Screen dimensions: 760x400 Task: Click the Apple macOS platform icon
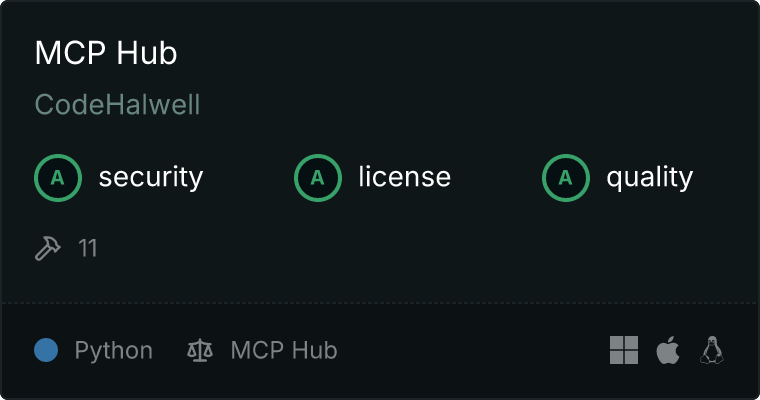(668, 350)
